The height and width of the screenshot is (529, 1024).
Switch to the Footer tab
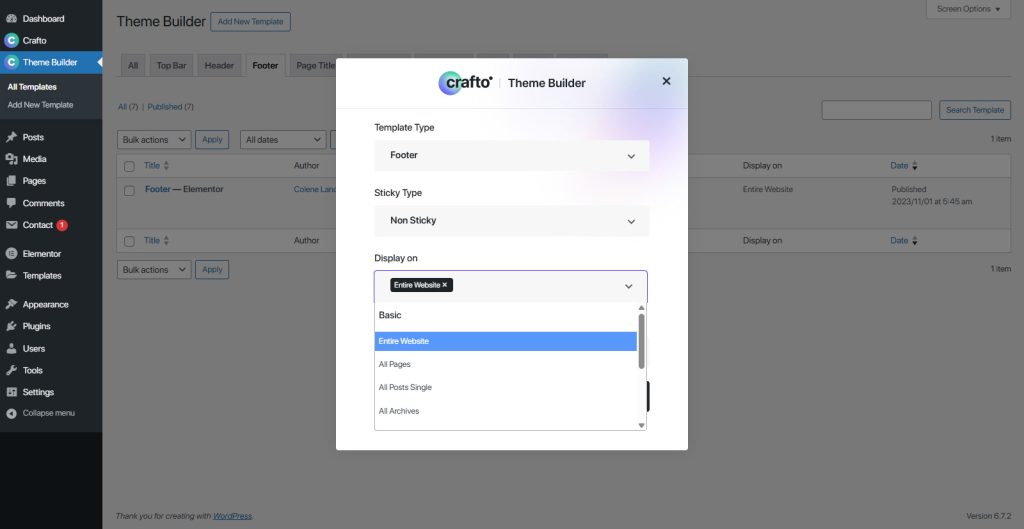click(x=265, y=65)
